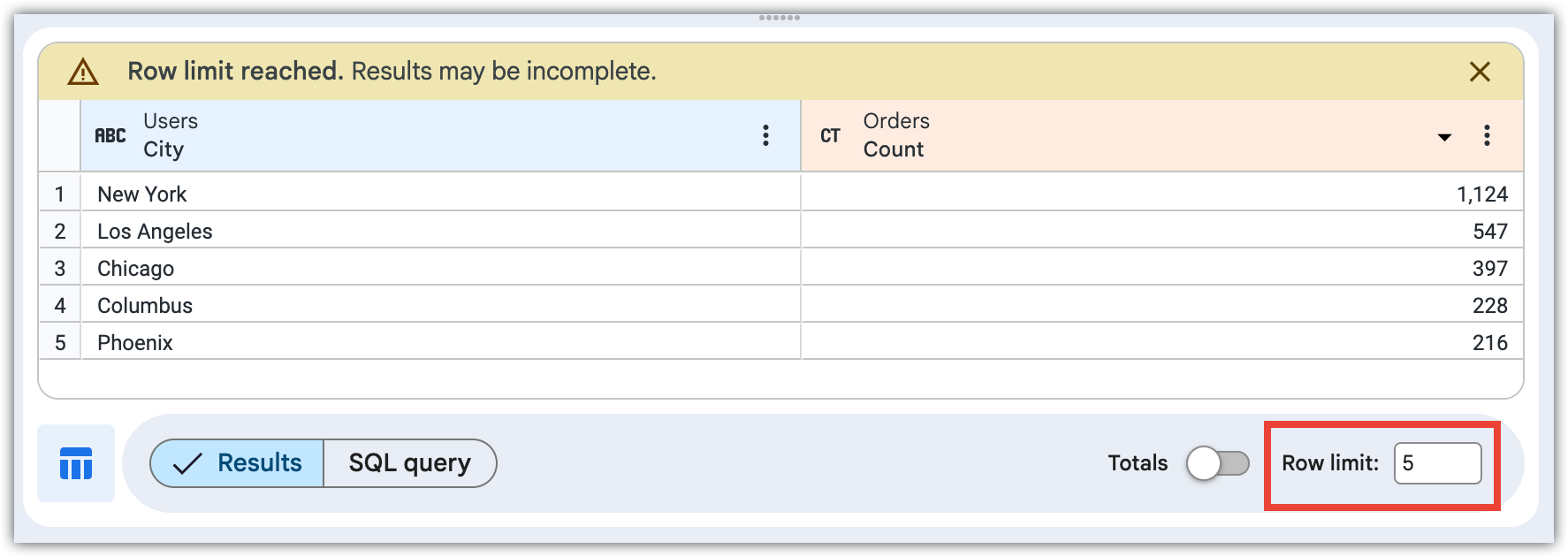Switch to the Results tab
1568x557 pixels.
pyautogui.click(x=238, y=463)
